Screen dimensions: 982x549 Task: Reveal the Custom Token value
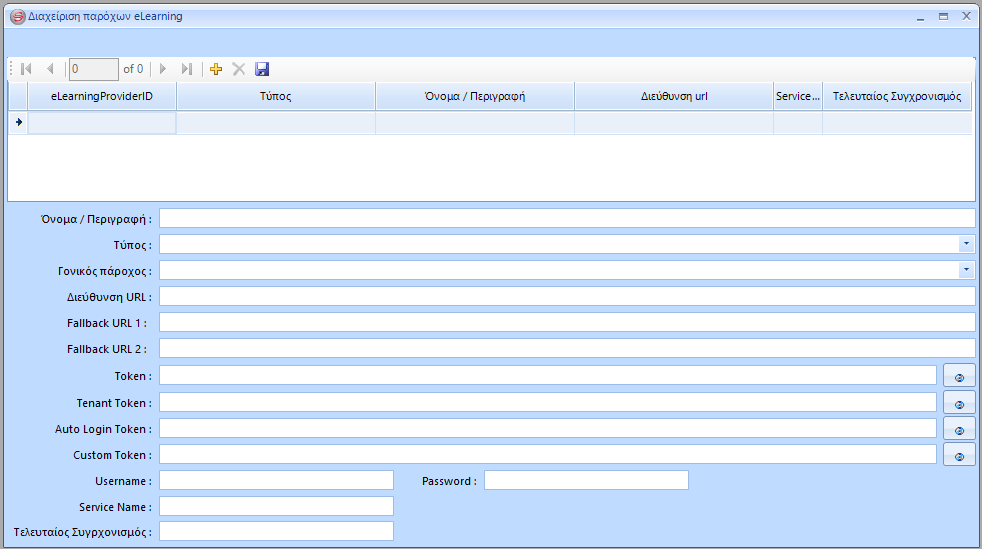959,455
